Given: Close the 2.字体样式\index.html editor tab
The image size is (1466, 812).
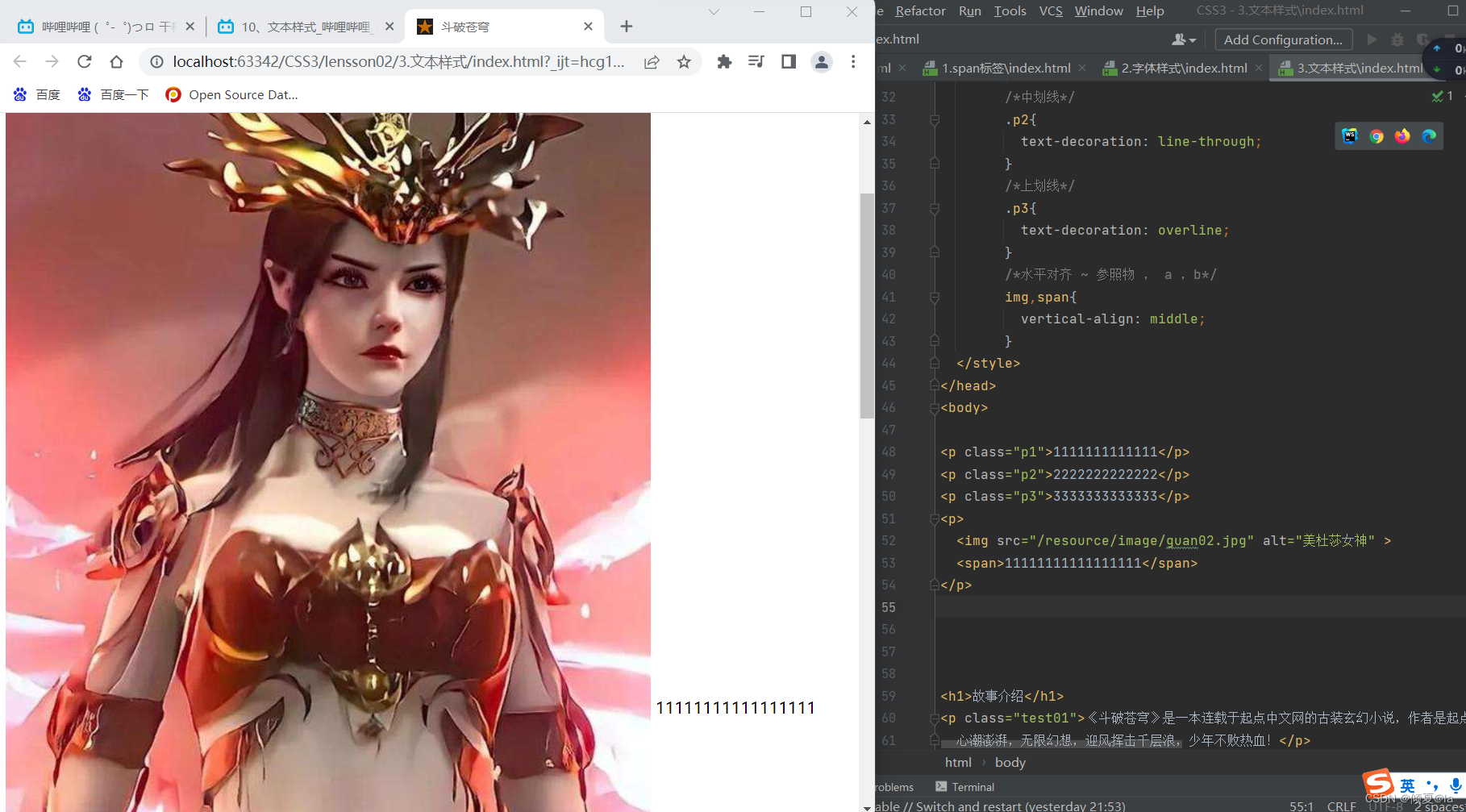Looking at the screenshot, I should point(1259,68).
